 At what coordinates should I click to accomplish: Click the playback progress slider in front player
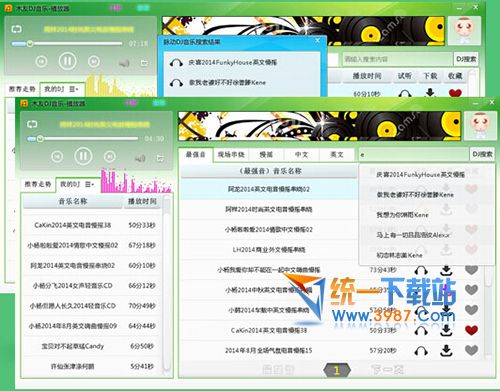click(83, 139)
